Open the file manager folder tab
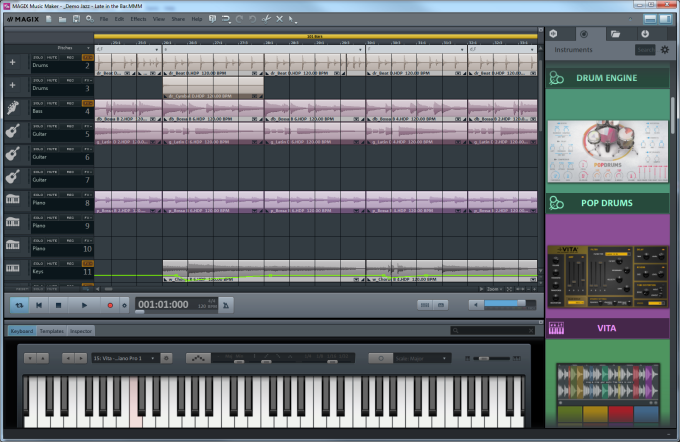Viewport: 680px width, 442px height. [x=615, y=34]
